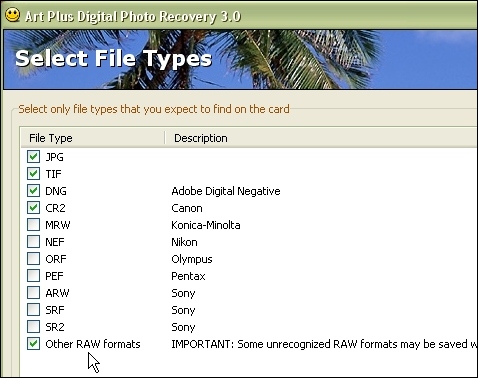The height and width of the screenshot is (378, 478).
Task: Uncheck the Other RAW formats checkbox
Action: (33, 344)
